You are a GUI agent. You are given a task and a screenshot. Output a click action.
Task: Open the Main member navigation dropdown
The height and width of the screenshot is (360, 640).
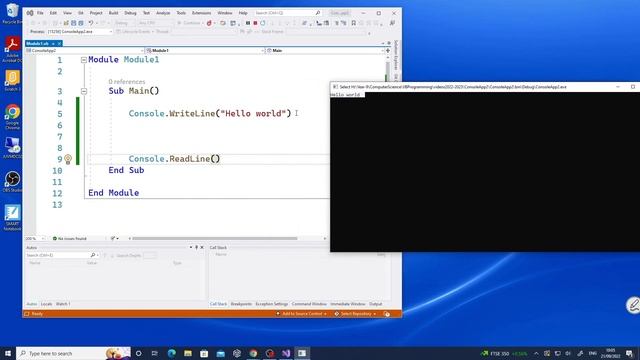pos(325,51)
